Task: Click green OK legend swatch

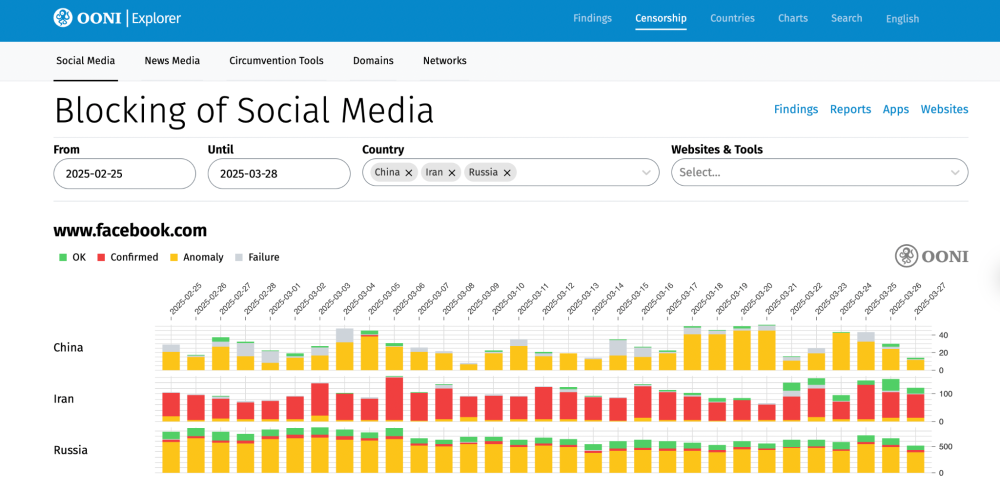Action: pos(63,258)
